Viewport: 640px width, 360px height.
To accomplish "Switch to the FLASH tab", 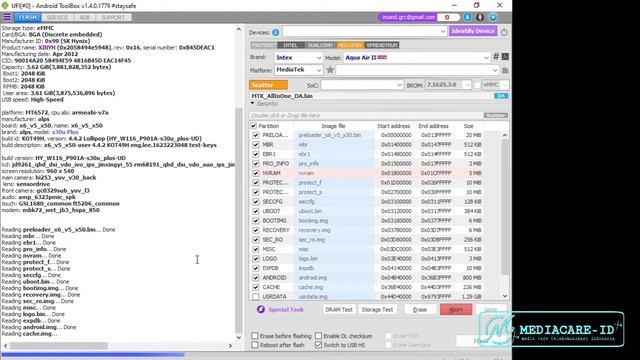I will pos(27,17).
